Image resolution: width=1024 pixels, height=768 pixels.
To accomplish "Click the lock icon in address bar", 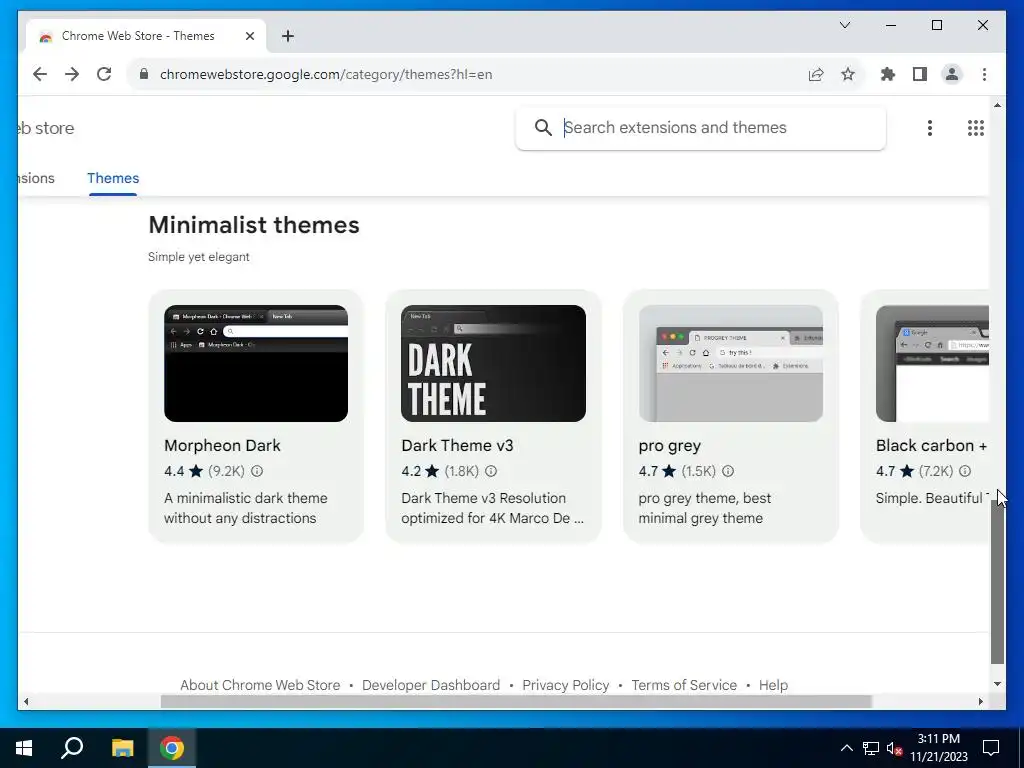I will 144,74.
